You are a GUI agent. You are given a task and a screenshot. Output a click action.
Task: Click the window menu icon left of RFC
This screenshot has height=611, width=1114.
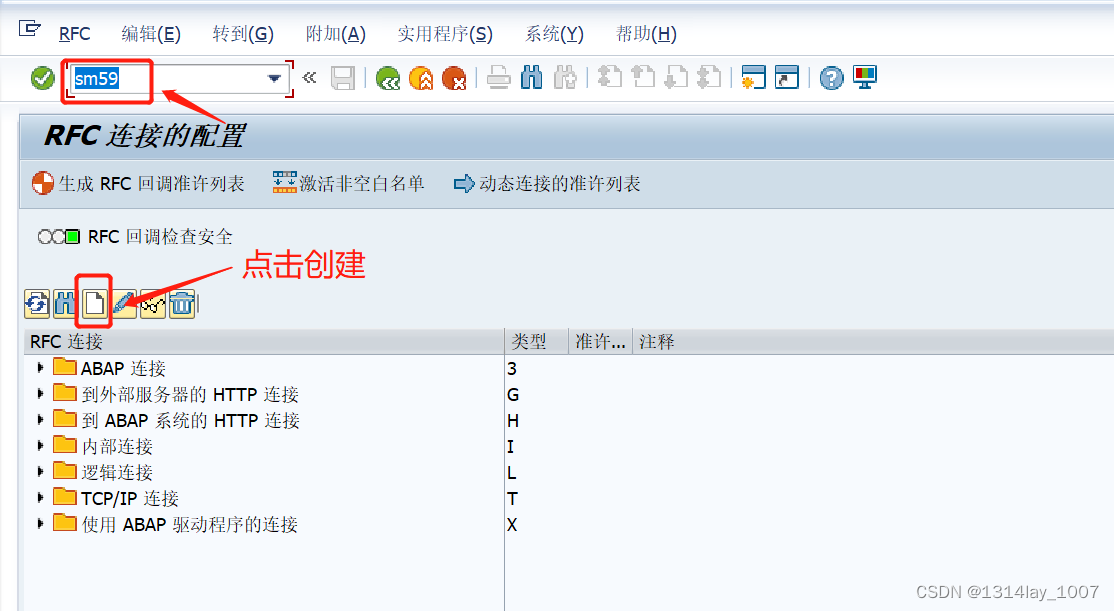[x=30, y=28]
